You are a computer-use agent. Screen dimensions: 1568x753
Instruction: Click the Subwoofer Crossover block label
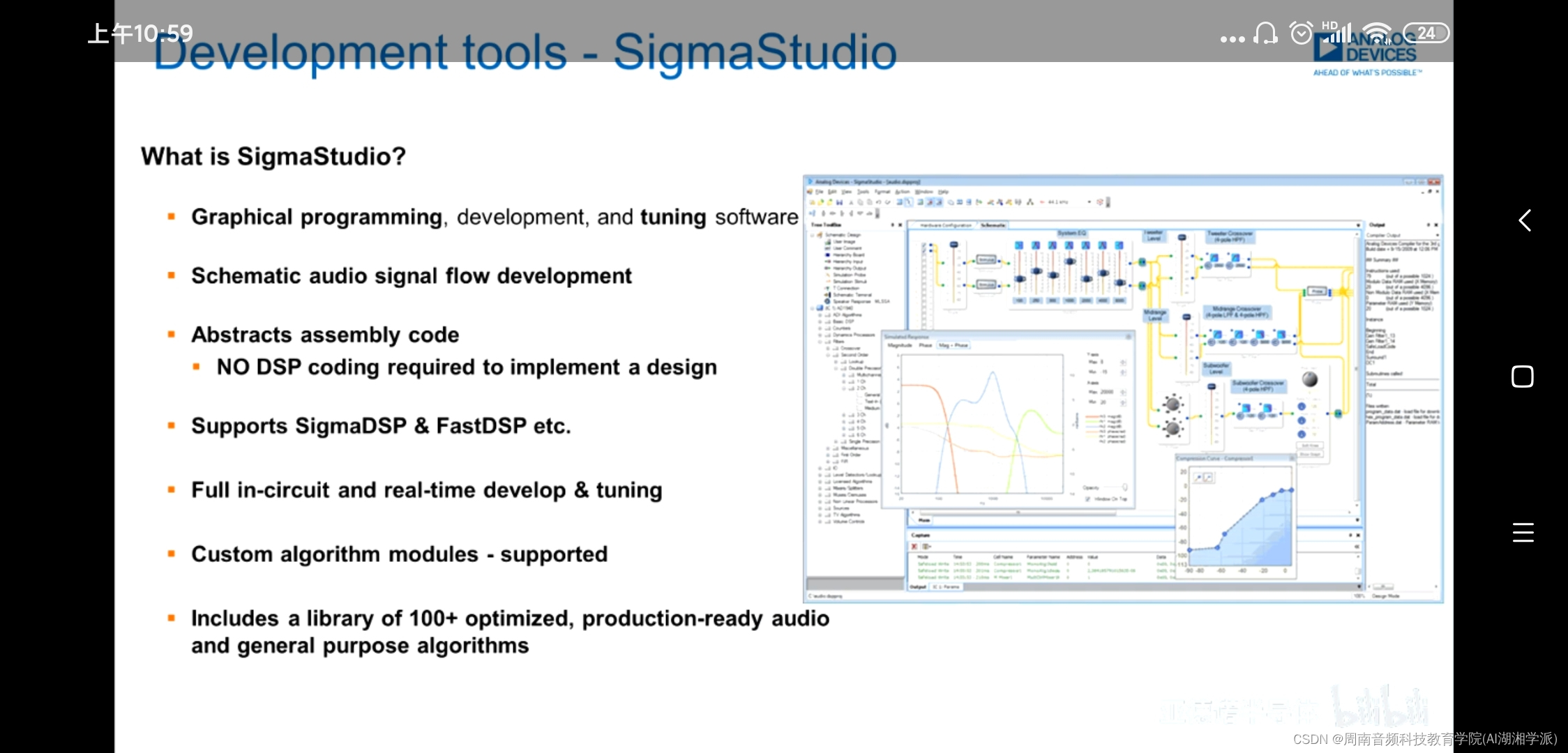point(1258,386)
